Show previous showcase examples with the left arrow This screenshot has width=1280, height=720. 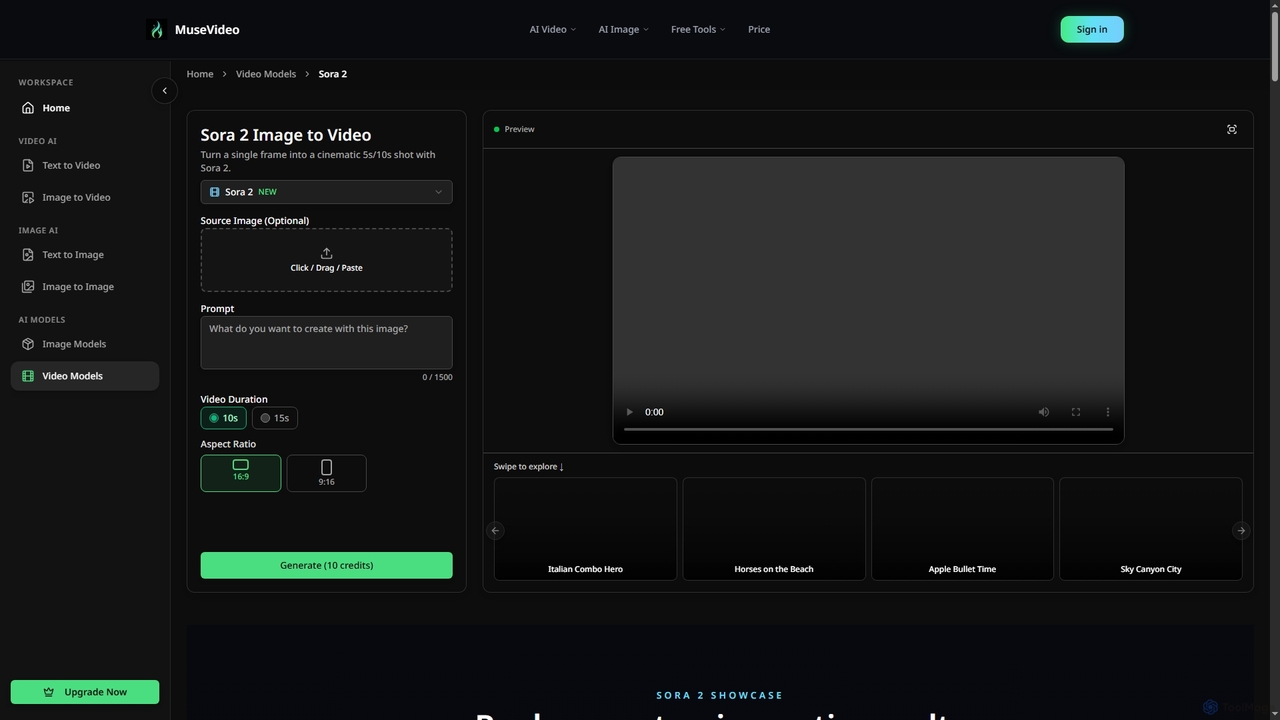coord(495,531)
